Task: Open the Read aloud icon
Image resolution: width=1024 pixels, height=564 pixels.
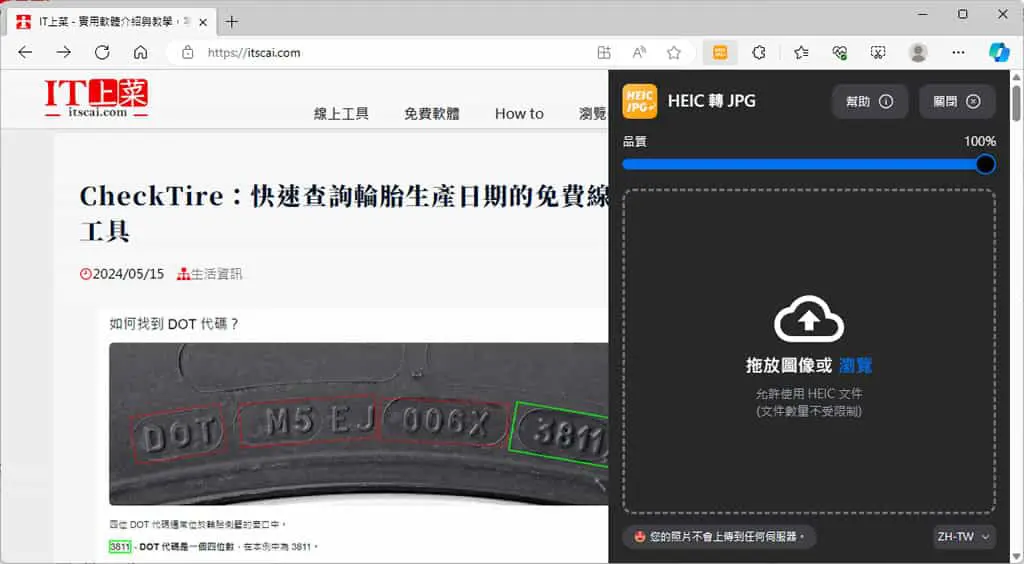Action: [639, 52]
